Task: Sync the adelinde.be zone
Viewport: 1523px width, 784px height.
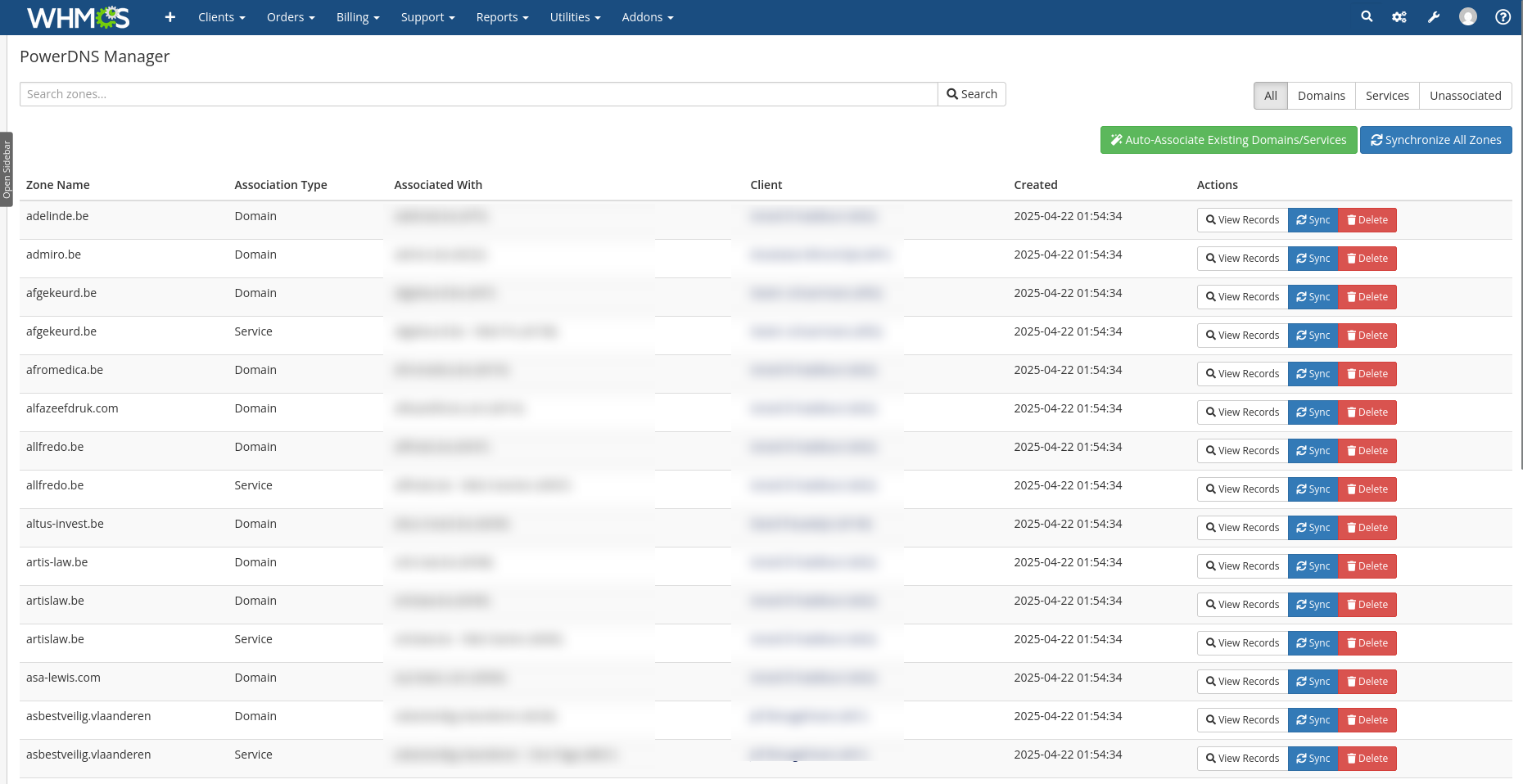Action: click(x=1313, y=220)
